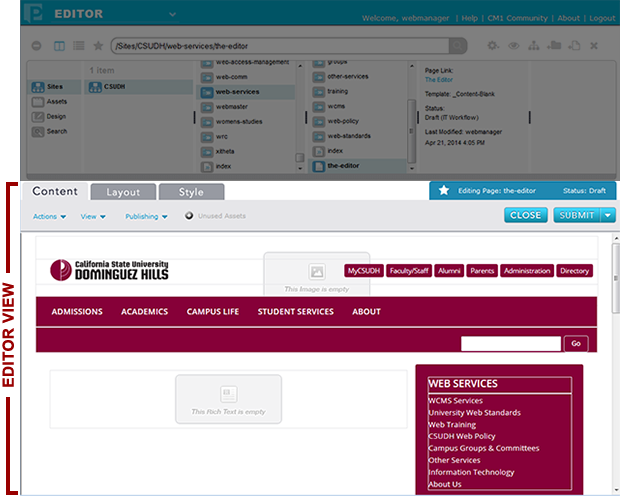This screenshot has width=620, height=496.
Task: Switch to column view icon
Action: click(59, 46)
